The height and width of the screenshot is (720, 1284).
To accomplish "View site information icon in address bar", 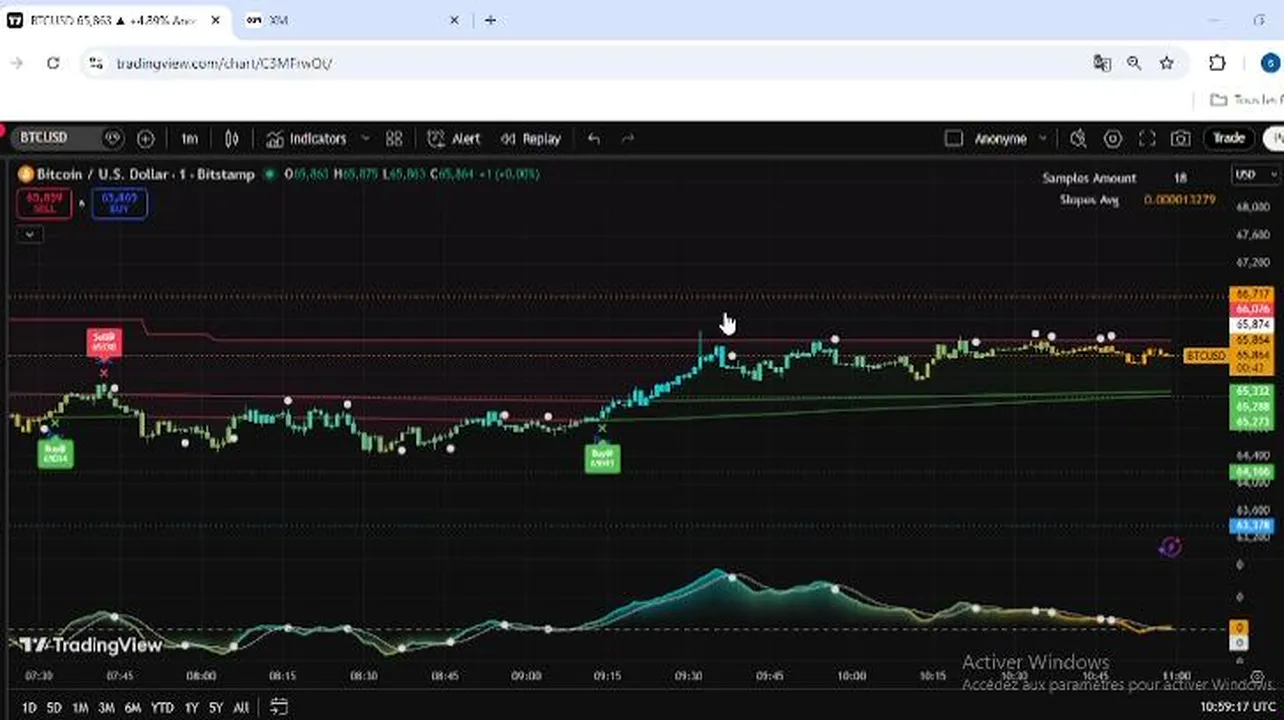I will (95, 63).
